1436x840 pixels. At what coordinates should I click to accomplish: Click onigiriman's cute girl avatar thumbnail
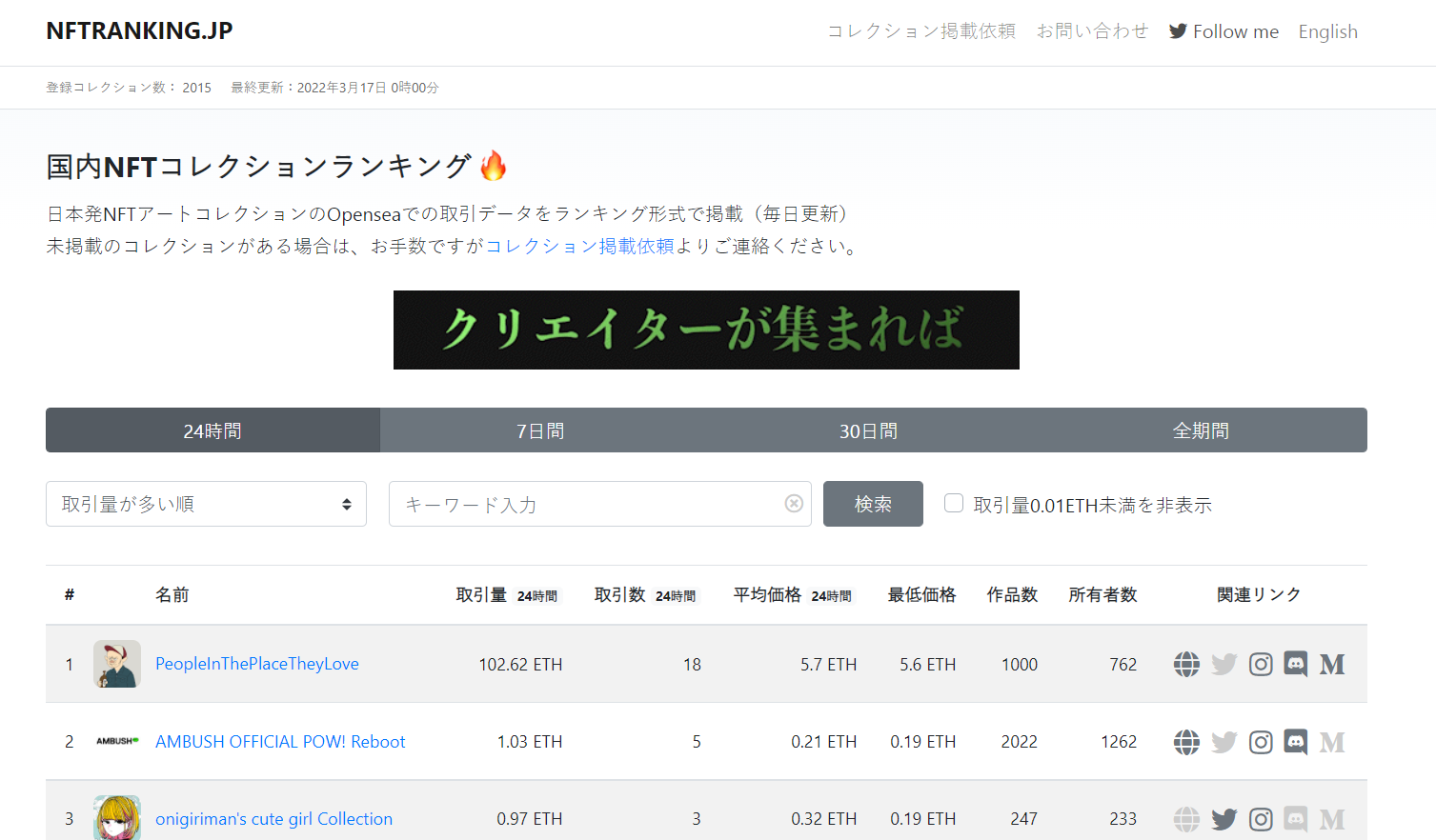(x=117, y=817)
